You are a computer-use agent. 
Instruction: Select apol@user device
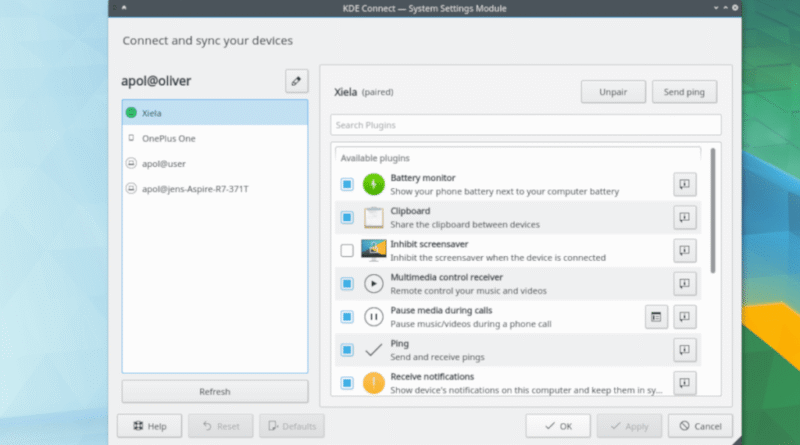[x=215, y=163]
